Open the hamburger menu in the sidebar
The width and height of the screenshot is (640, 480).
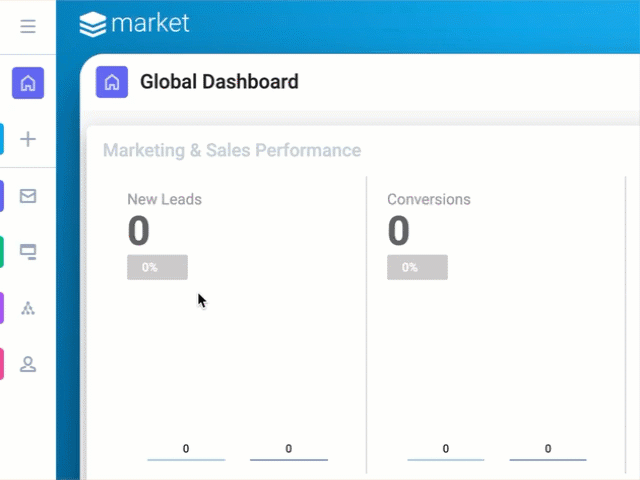pyautogui.click(x=28, y=27)
